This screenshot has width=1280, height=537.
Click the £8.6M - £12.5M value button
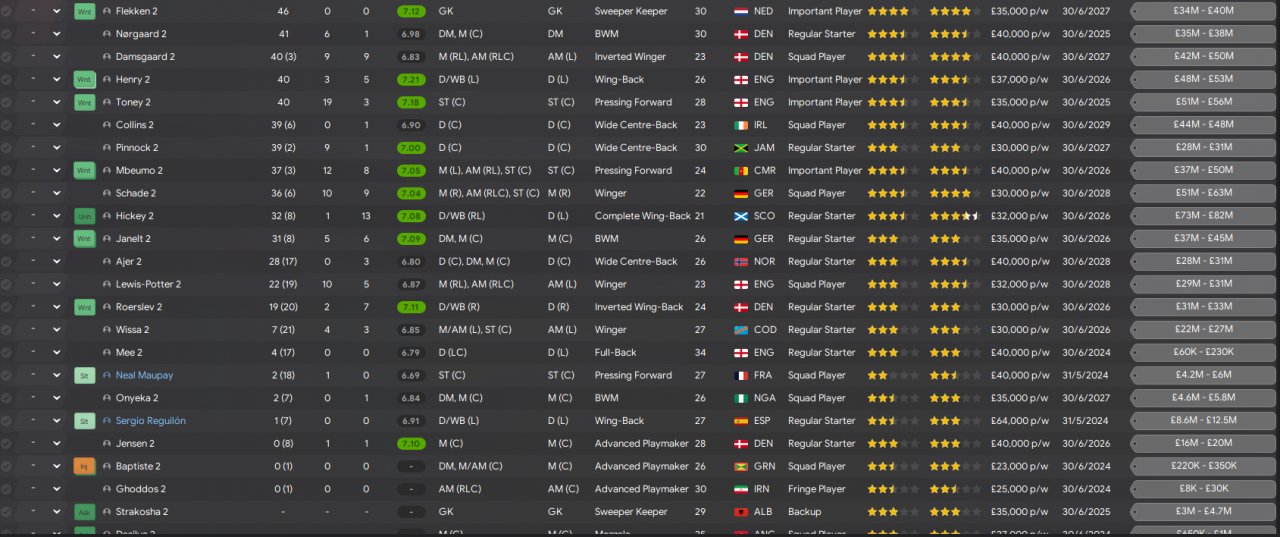point(1204,421)
